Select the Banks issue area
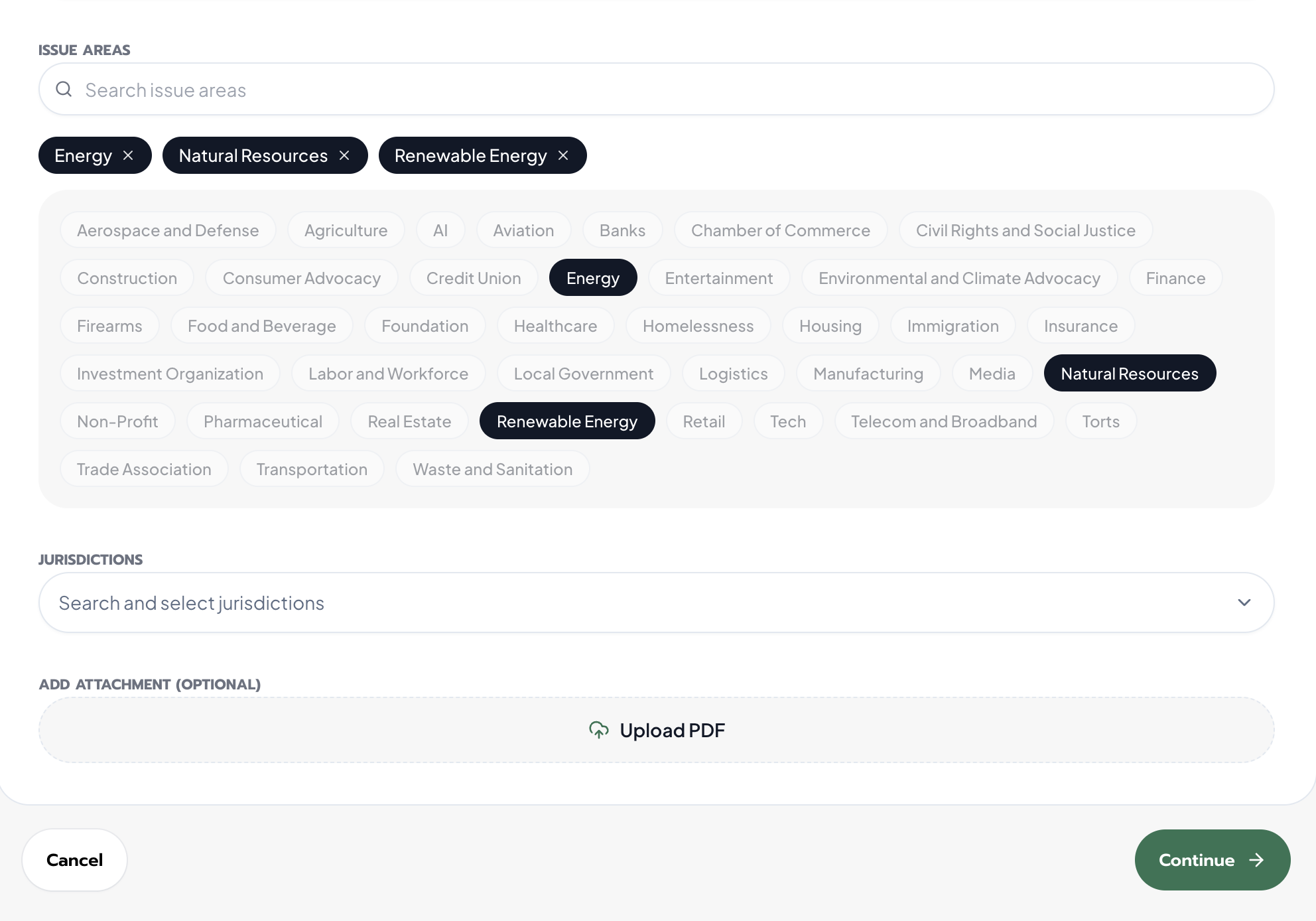1316x921 pixels. (622, 230)
